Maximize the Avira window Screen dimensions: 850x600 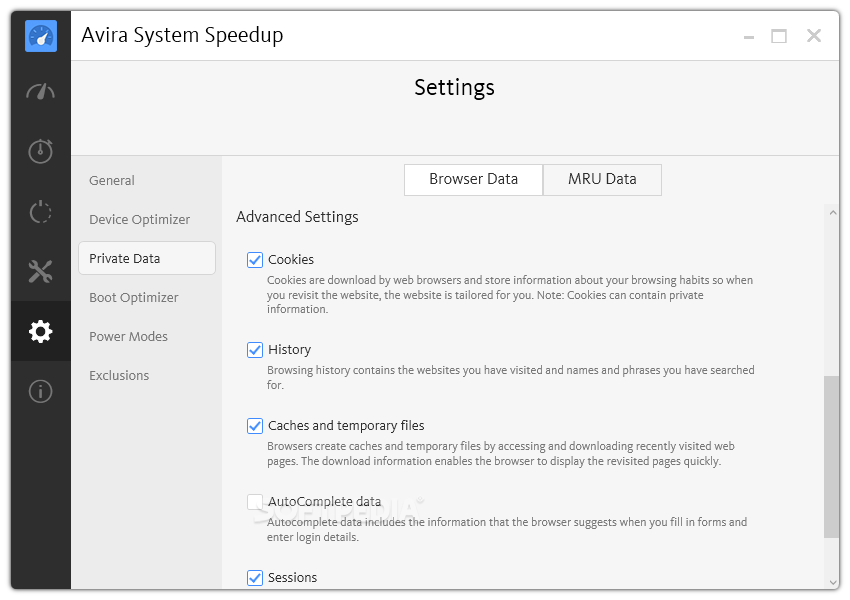779,36
